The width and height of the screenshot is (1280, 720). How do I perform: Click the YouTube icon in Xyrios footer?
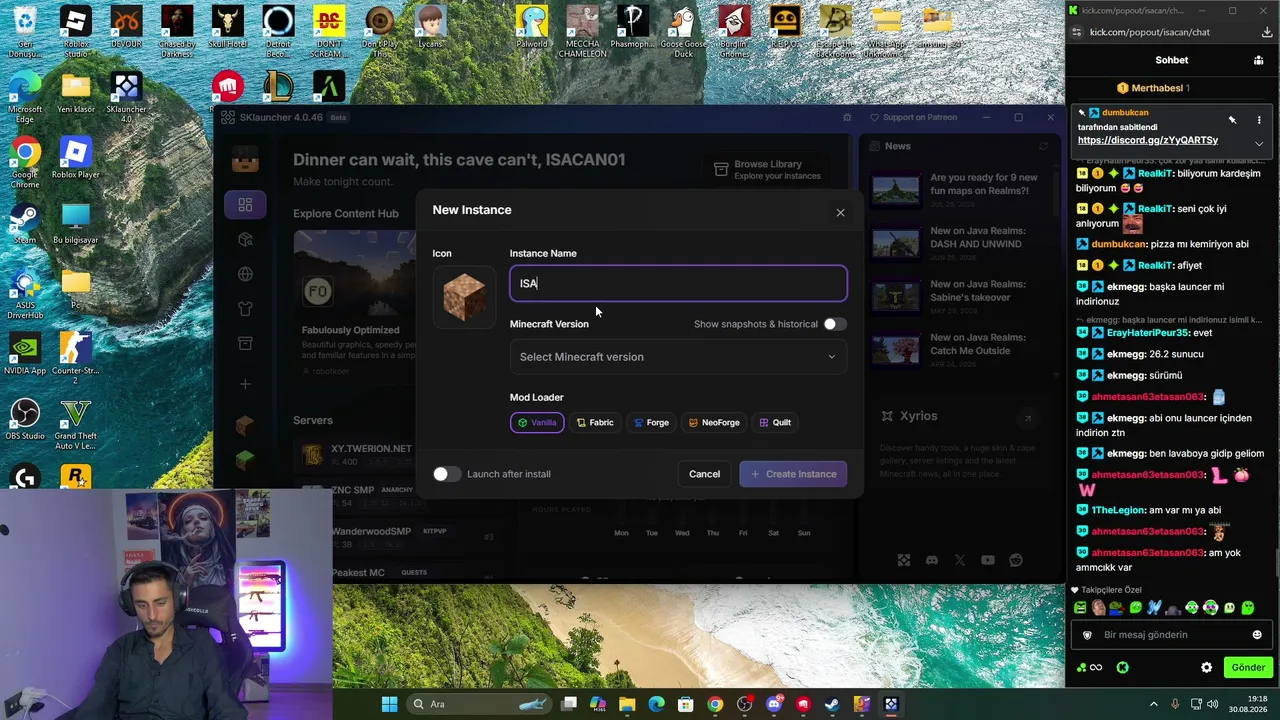(988, 561)
